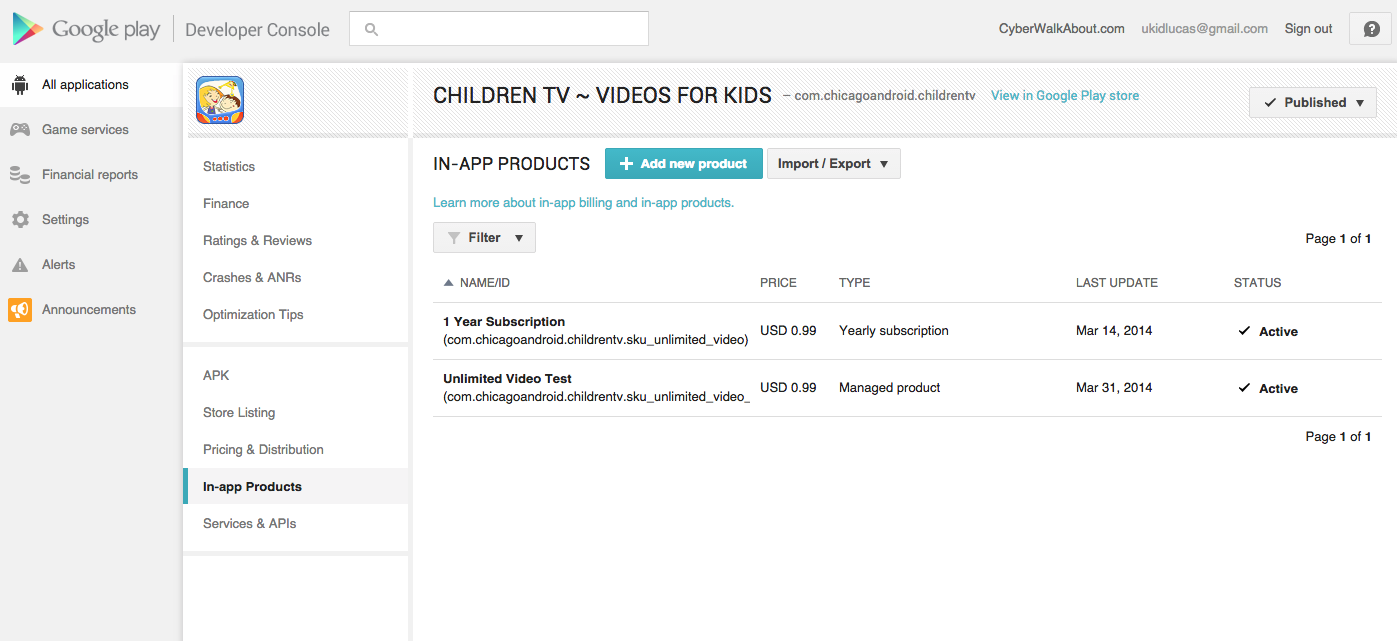Click the CyberWalkAbout.com account name
The image size is (1397, 641).
[x=1062, y=29]
